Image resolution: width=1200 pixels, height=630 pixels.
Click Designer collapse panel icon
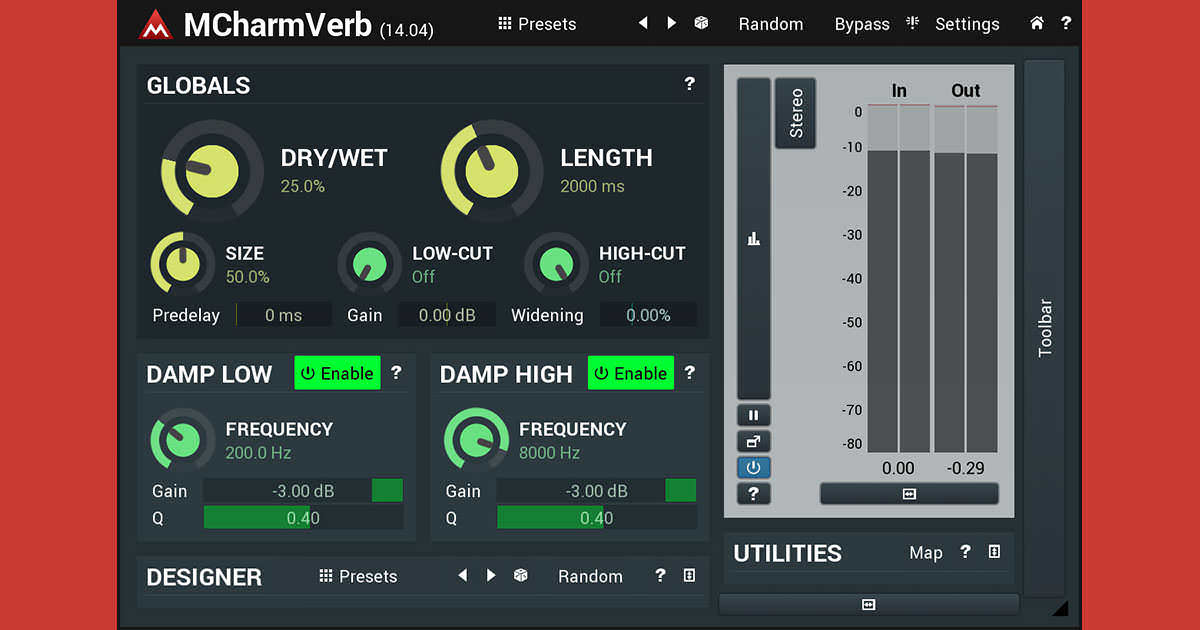689,575
